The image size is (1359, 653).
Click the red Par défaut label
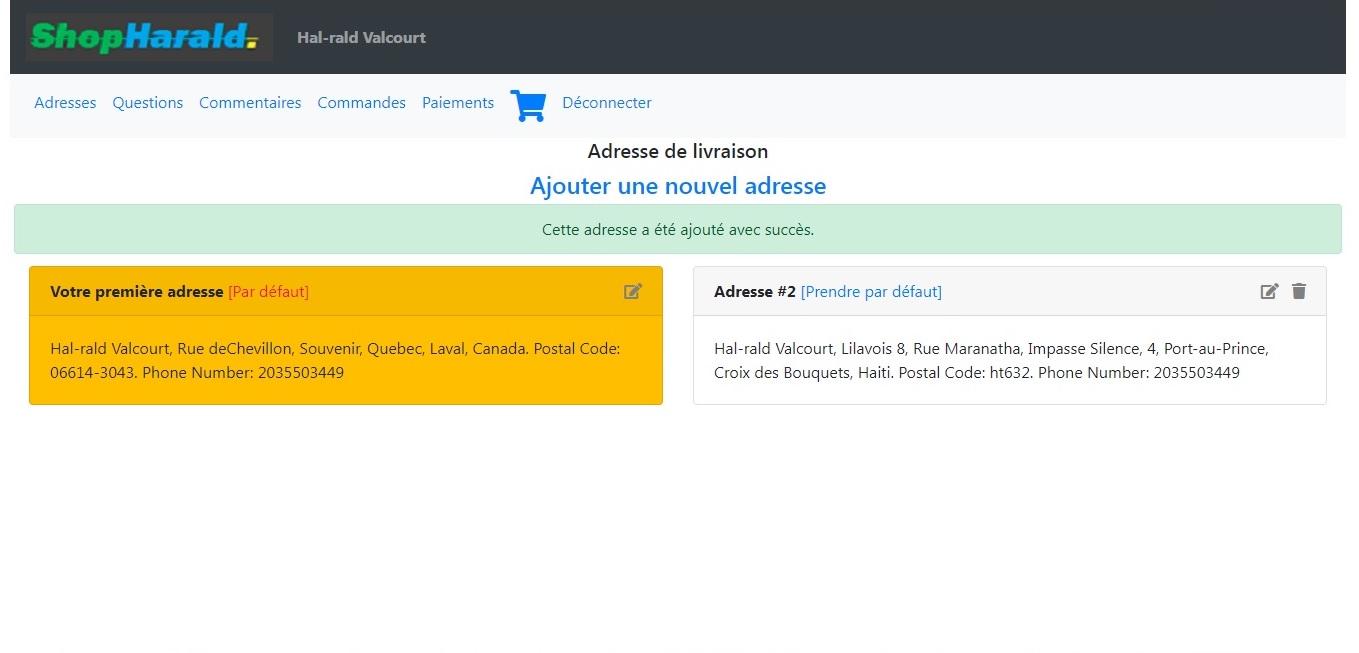click(x=268, y=292)
